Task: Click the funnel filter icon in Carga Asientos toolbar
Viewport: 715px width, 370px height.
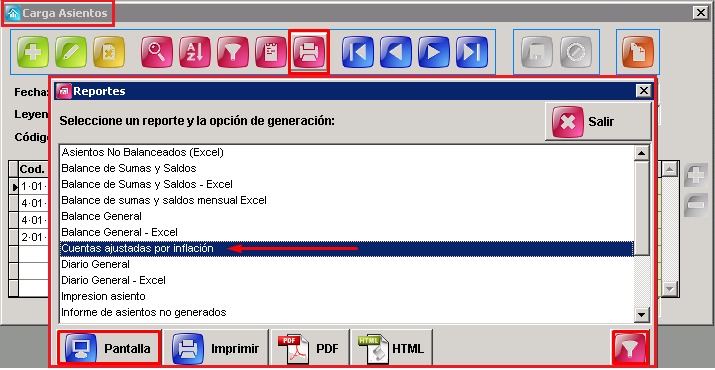Action: [x=233, y=52]
